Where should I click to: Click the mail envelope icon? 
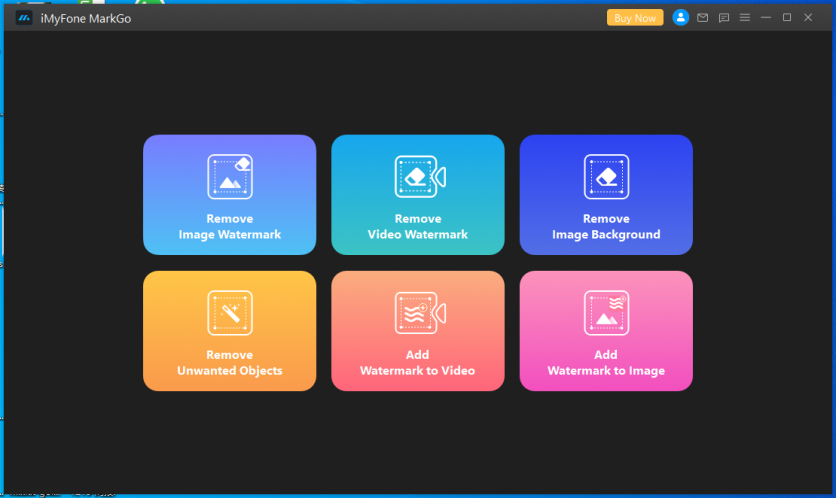[702, 18]
